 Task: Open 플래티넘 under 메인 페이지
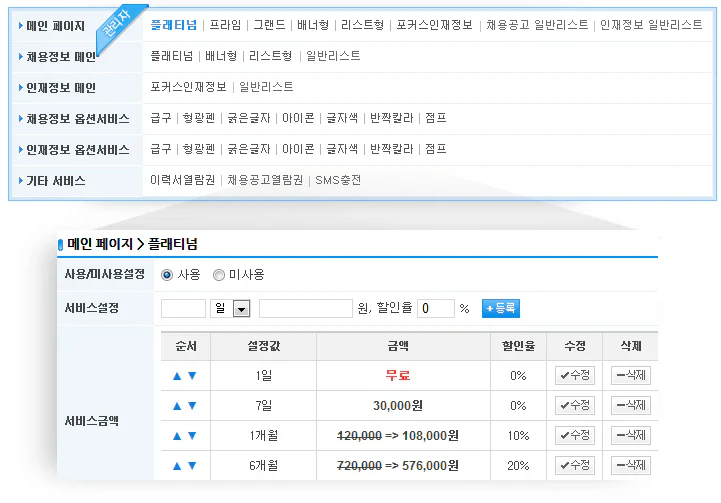pyautogui.click(x=174, y=25)
